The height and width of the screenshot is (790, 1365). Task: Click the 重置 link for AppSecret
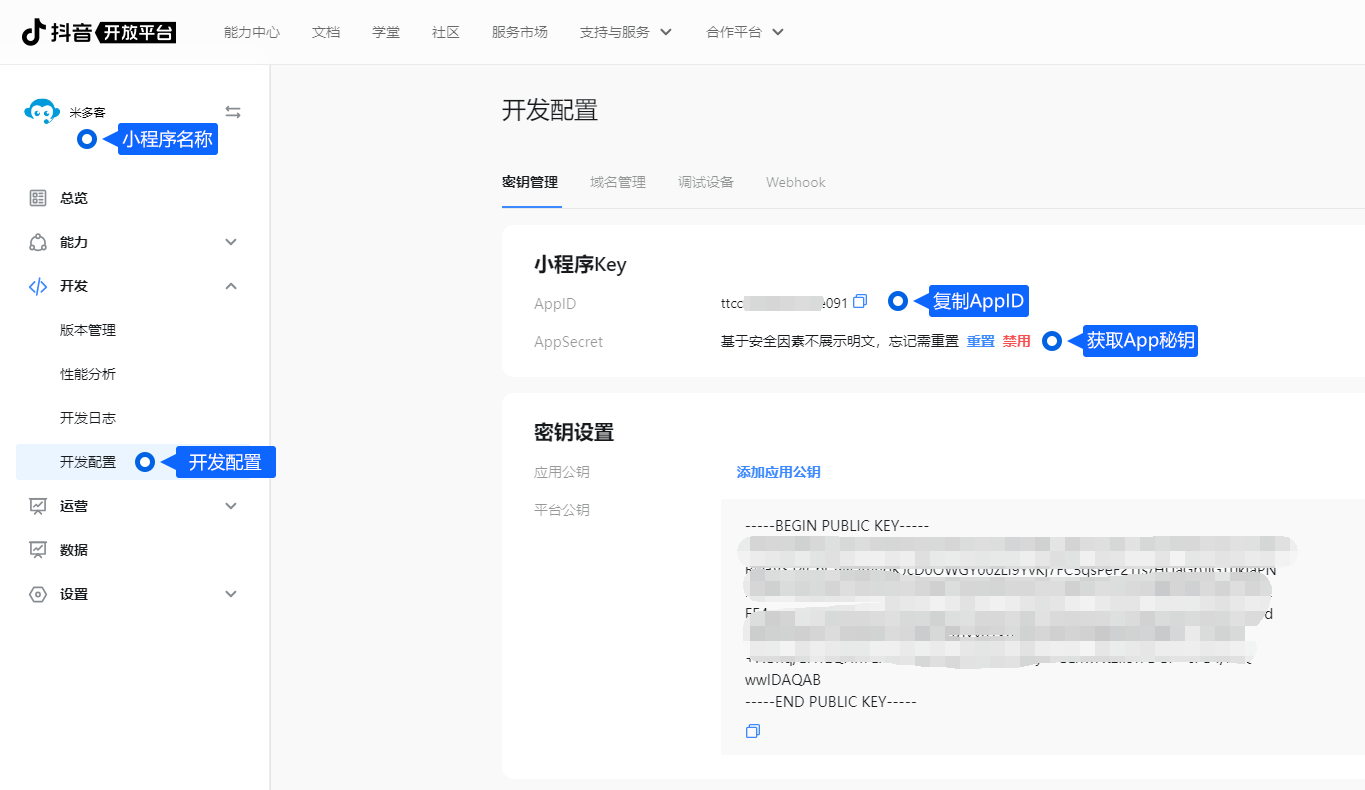coord(980,341)
